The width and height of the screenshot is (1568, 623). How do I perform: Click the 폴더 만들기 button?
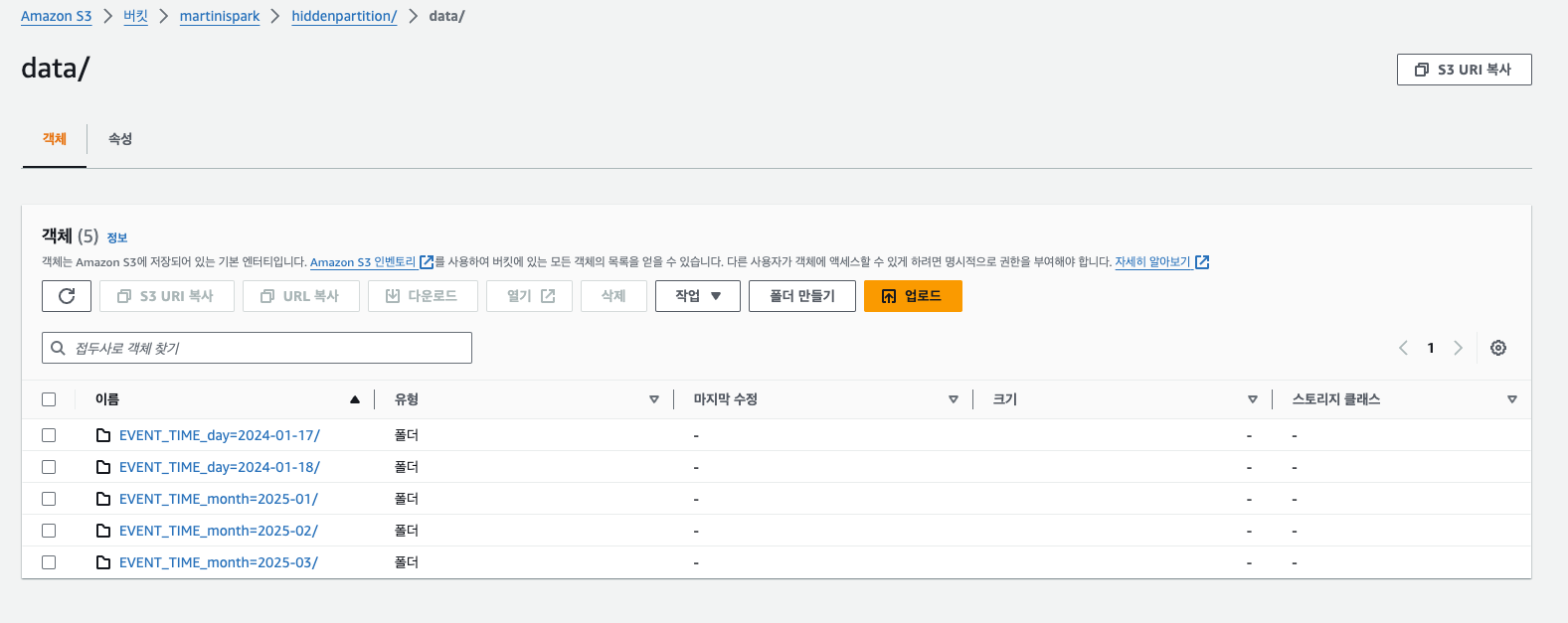pos(802,296)
